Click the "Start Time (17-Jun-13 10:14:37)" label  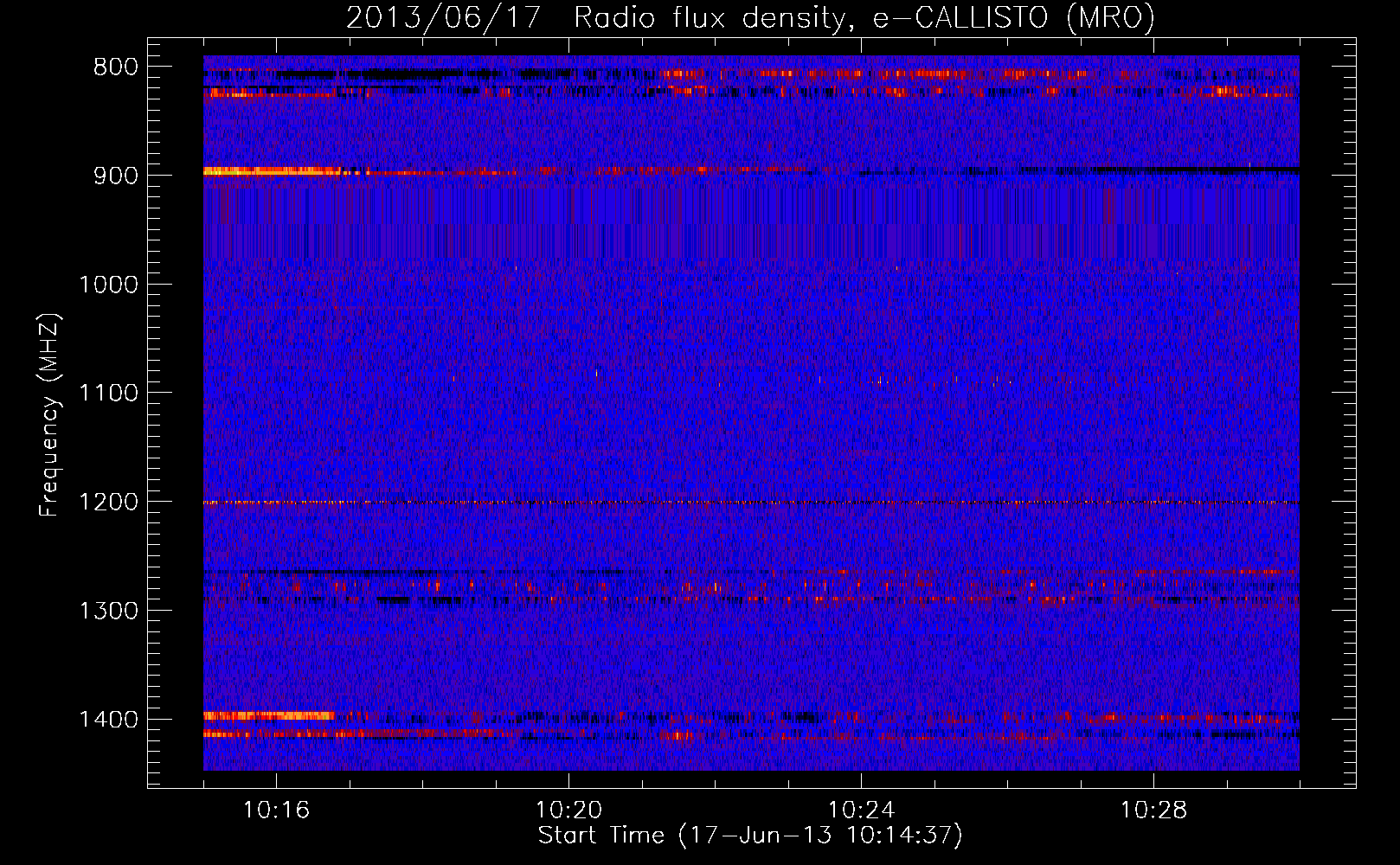tap(750, 836)
